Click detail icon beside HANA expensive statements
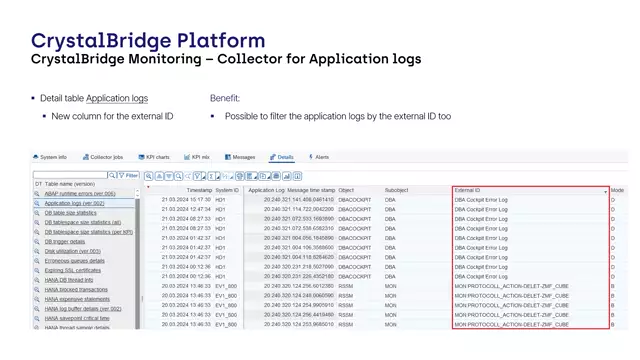This screenshot has width=640, height=360. tap(37, 299)
